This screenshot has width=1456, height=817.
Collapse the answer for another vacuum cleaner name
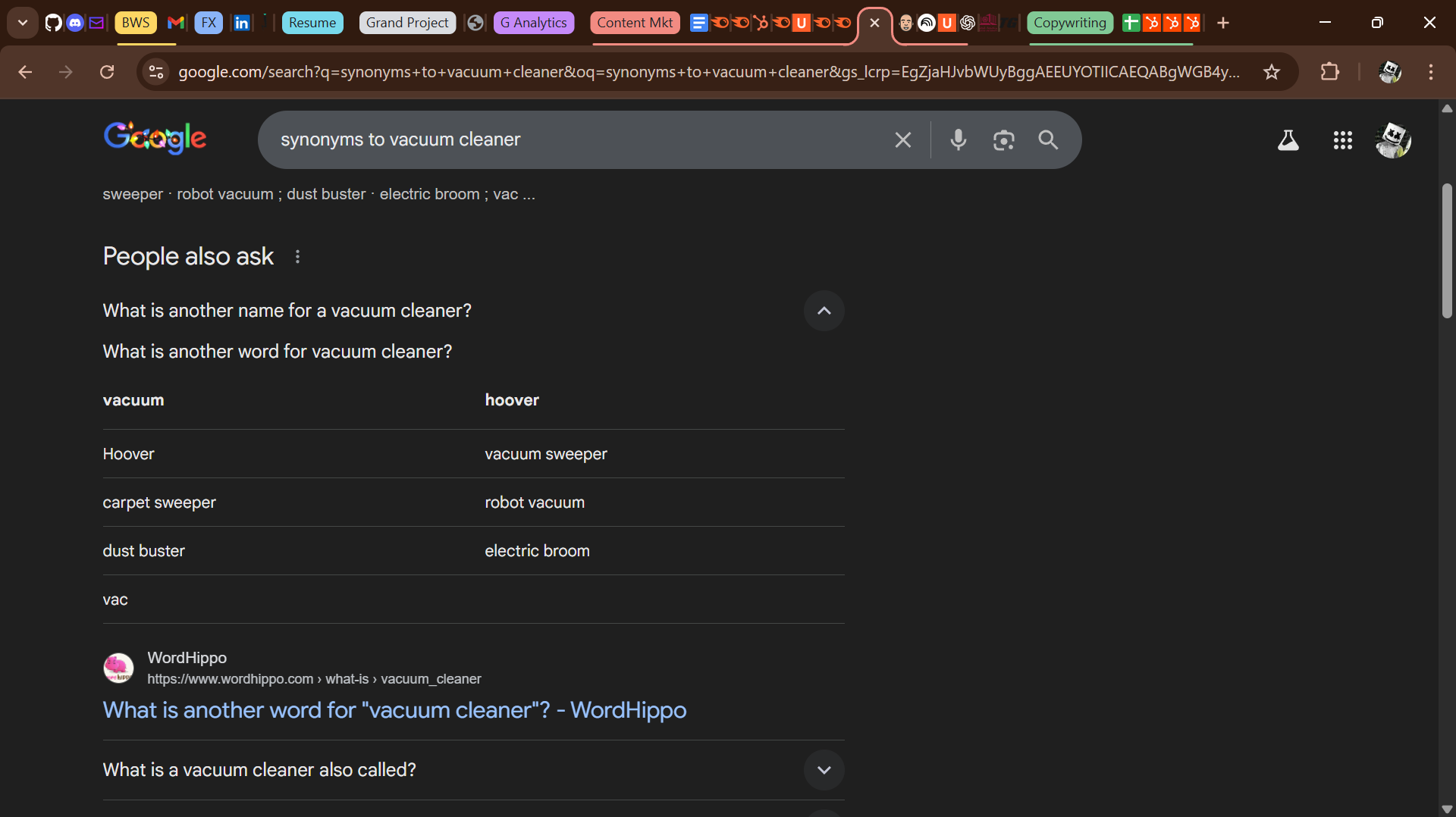pyautogui.click(x=824, y=311)
